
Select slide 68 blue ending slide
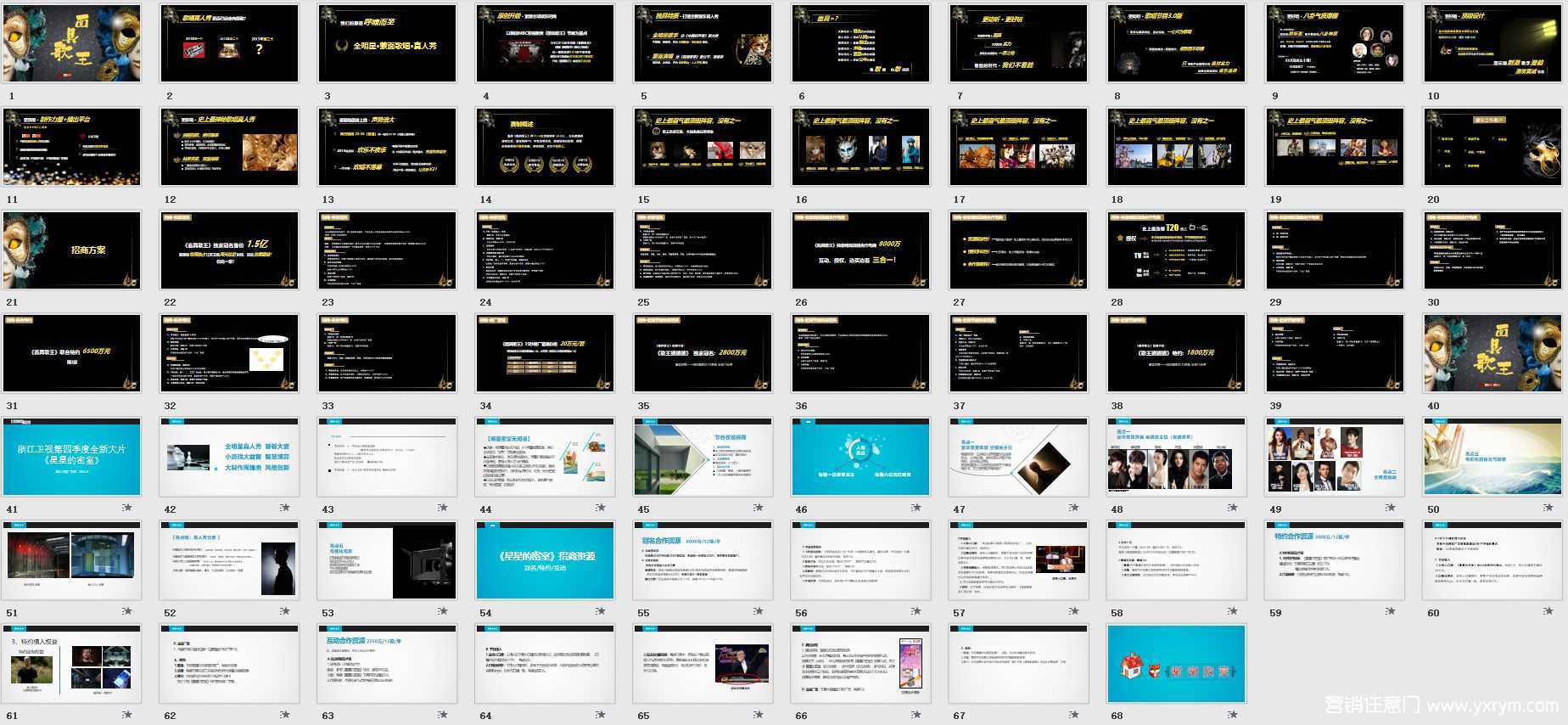pos(1177,664)
